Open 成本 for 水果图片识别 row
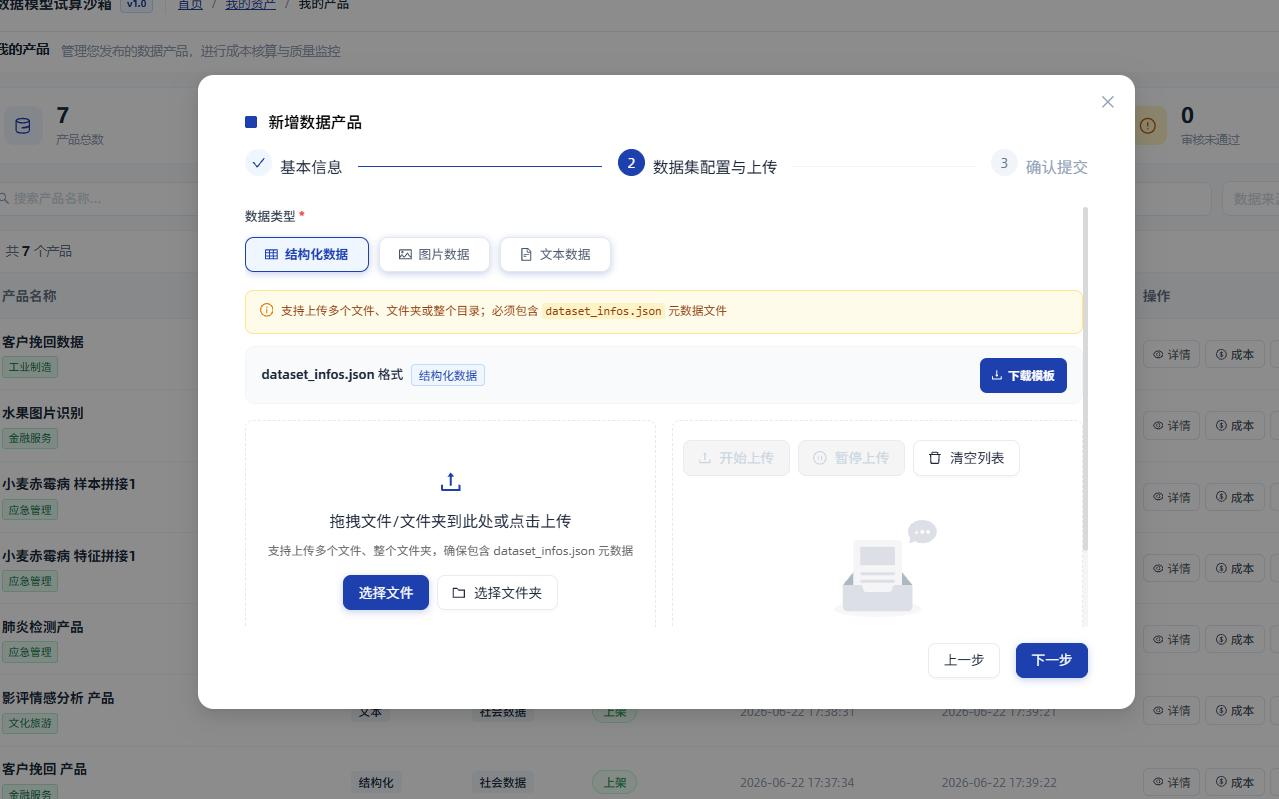This screenshot has width=1279, height=799. tap(1234, 425)
